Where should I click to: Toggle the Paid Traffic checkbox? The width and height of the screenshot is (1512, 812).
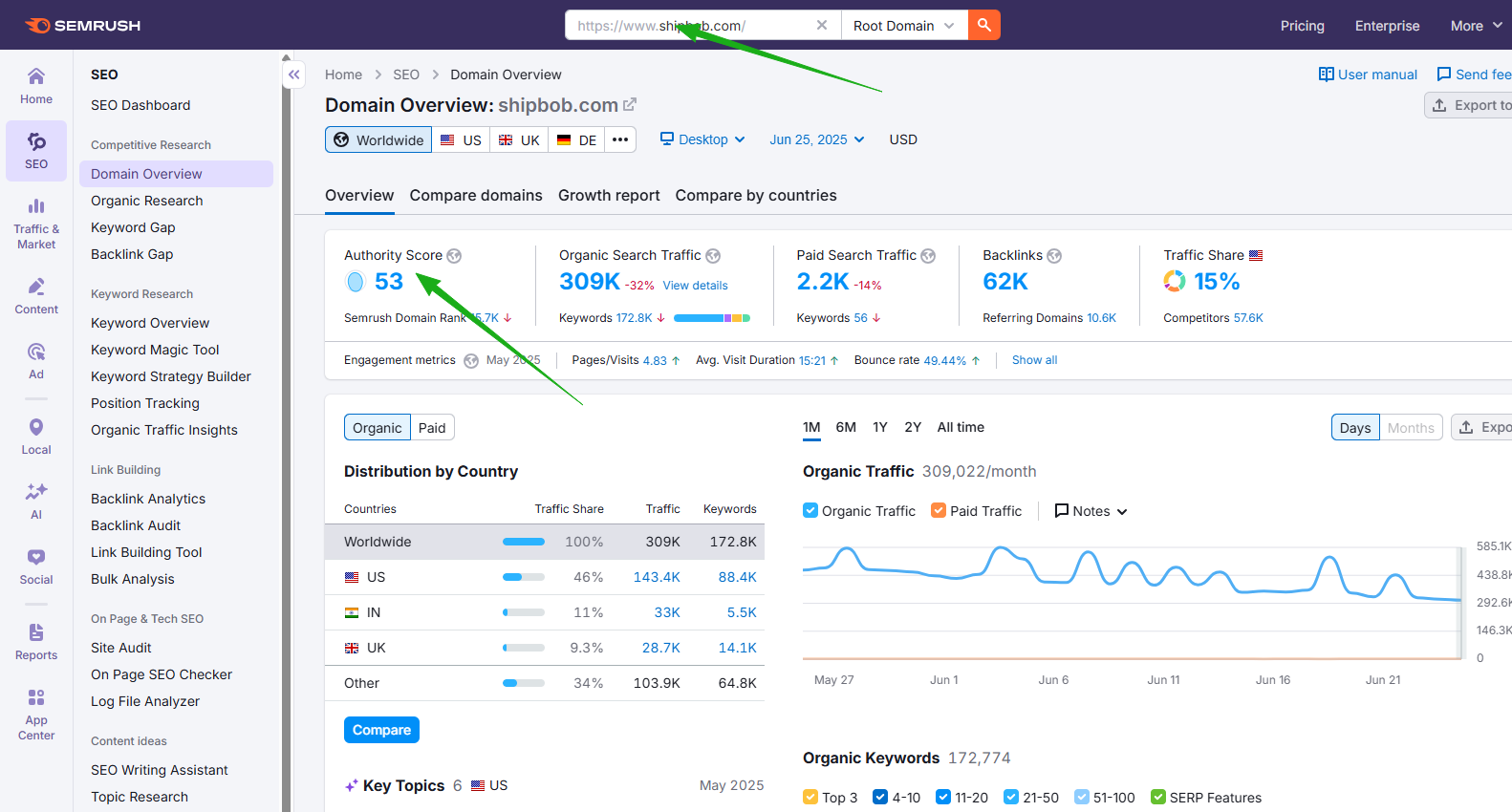tap(939, 510)
